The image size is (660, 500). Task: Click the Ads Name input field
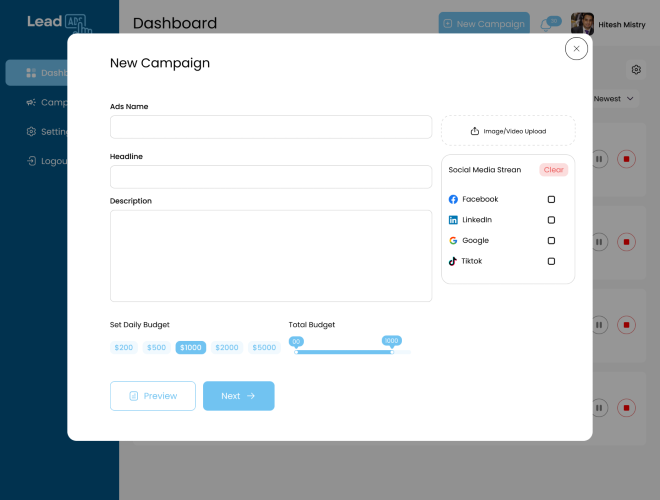271,127
